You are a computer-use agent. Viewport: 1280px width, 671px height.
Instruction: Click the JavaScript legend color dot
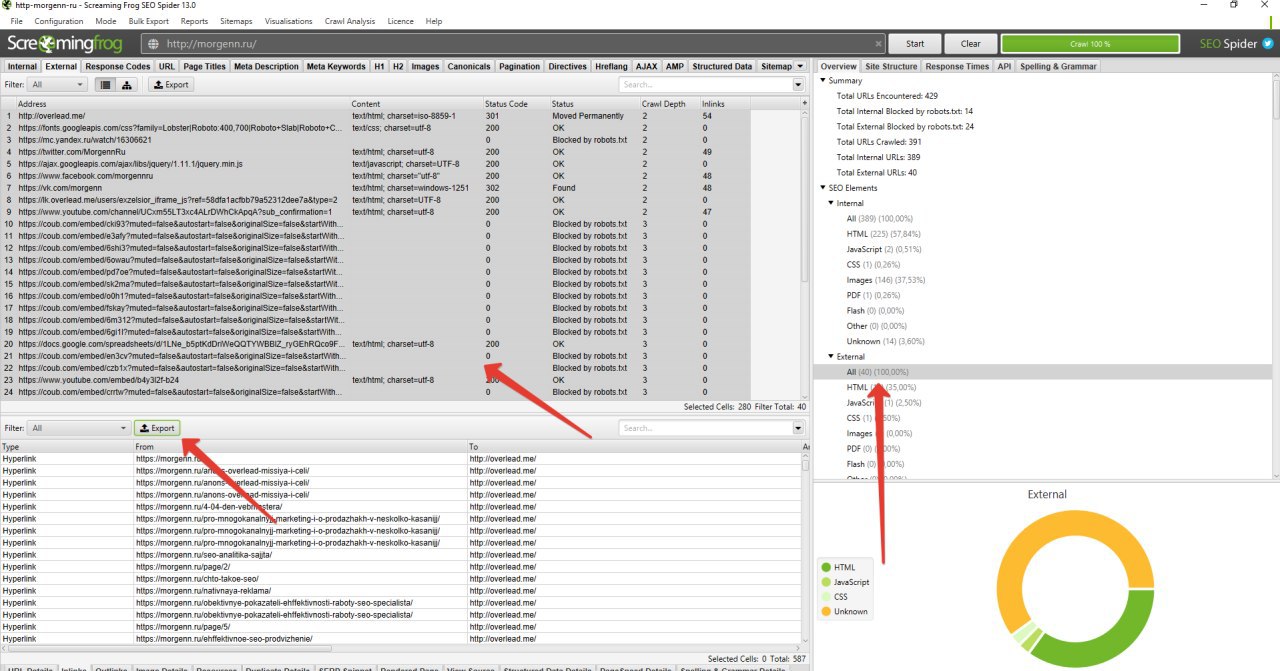coord(826,582)
